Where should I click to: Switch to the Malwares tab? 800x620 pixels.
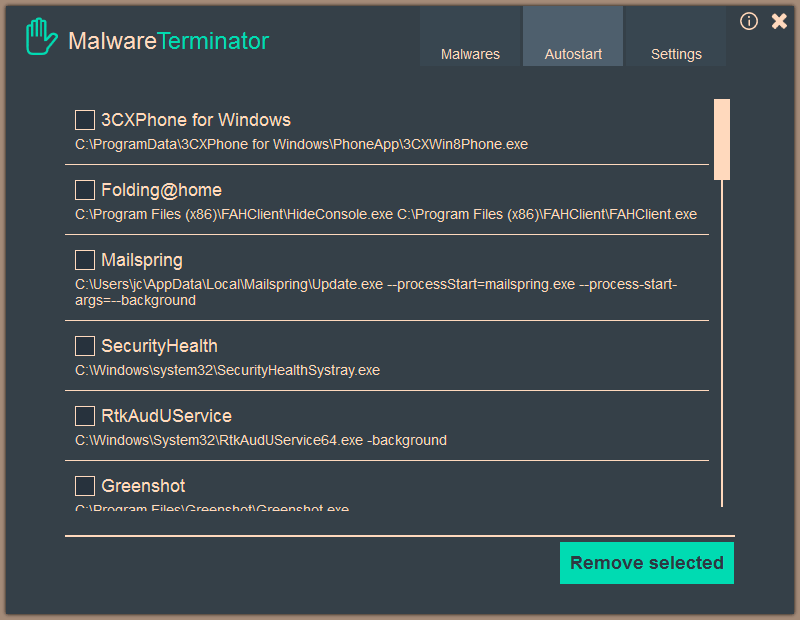[470, 54]
